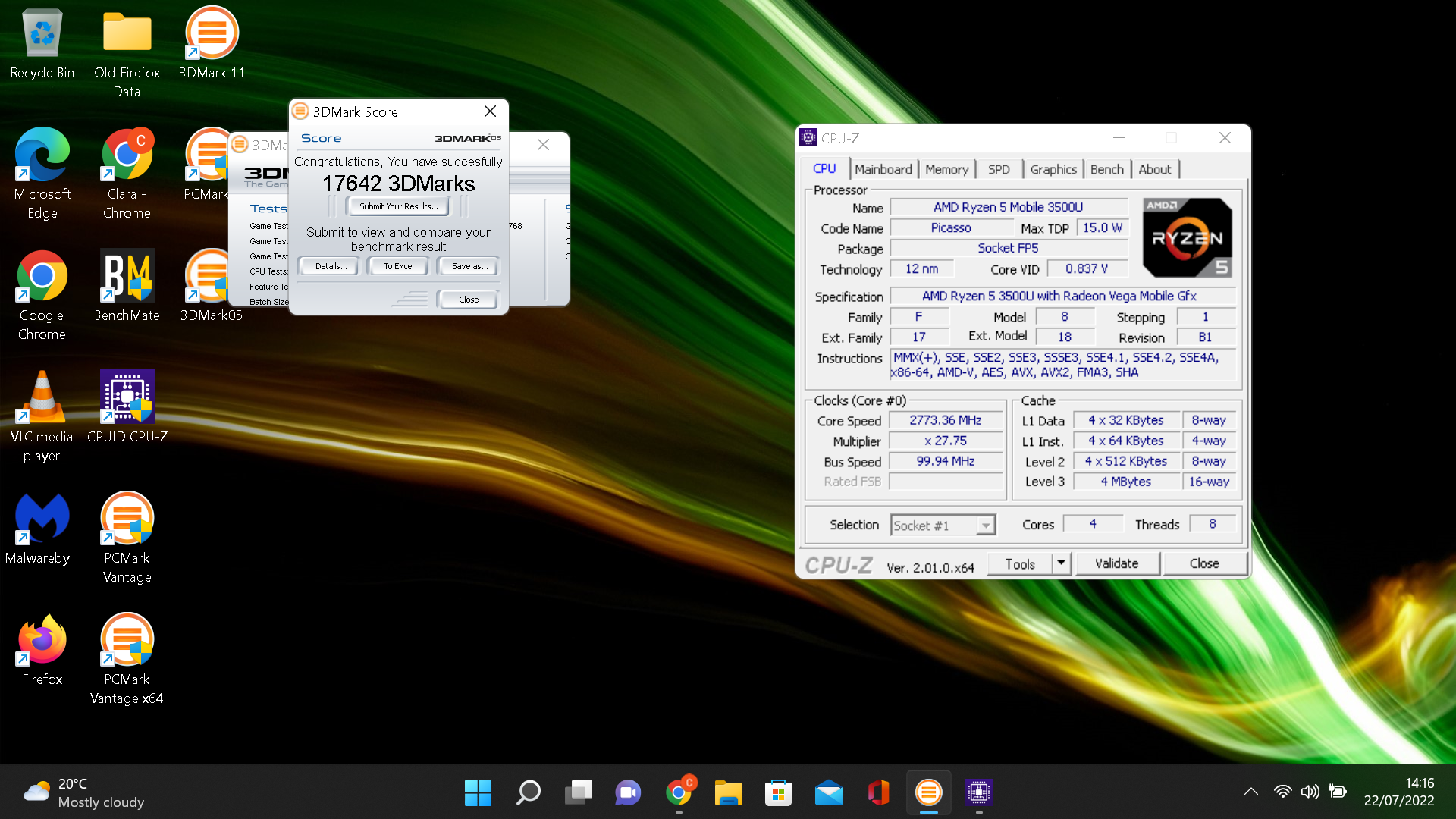Open score Details in 3DMark

tap(331, 266)
